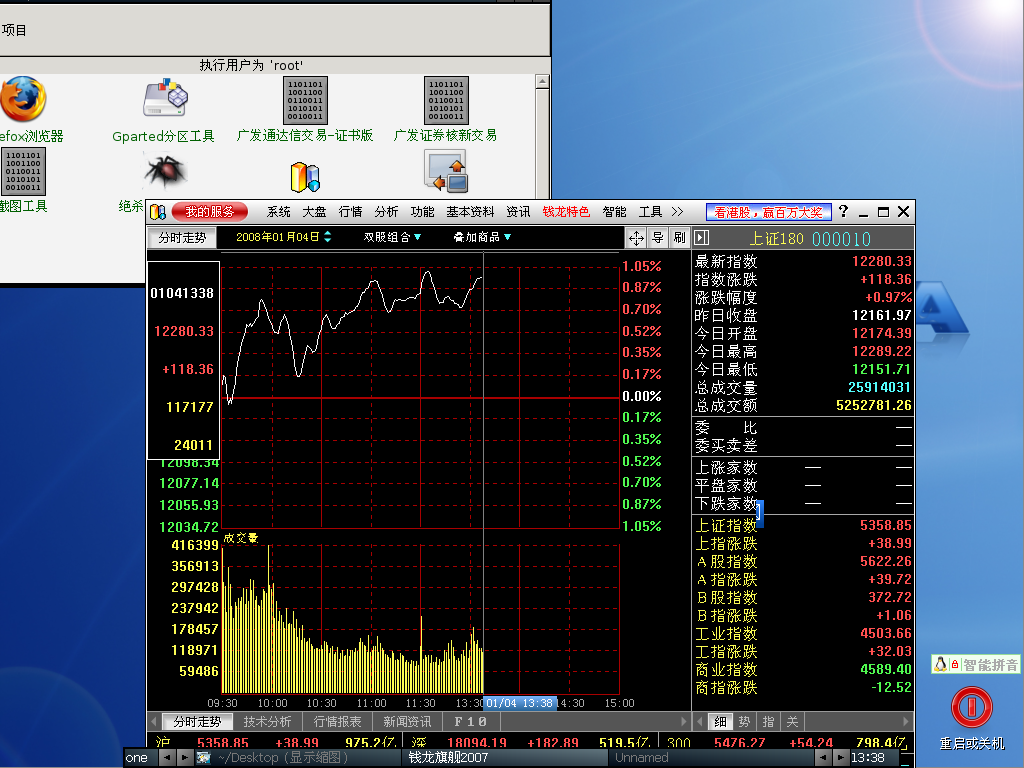Viewport: 1024px width, 768px height.
Task: Open the 功能 menu
Action: click(422, 212)
